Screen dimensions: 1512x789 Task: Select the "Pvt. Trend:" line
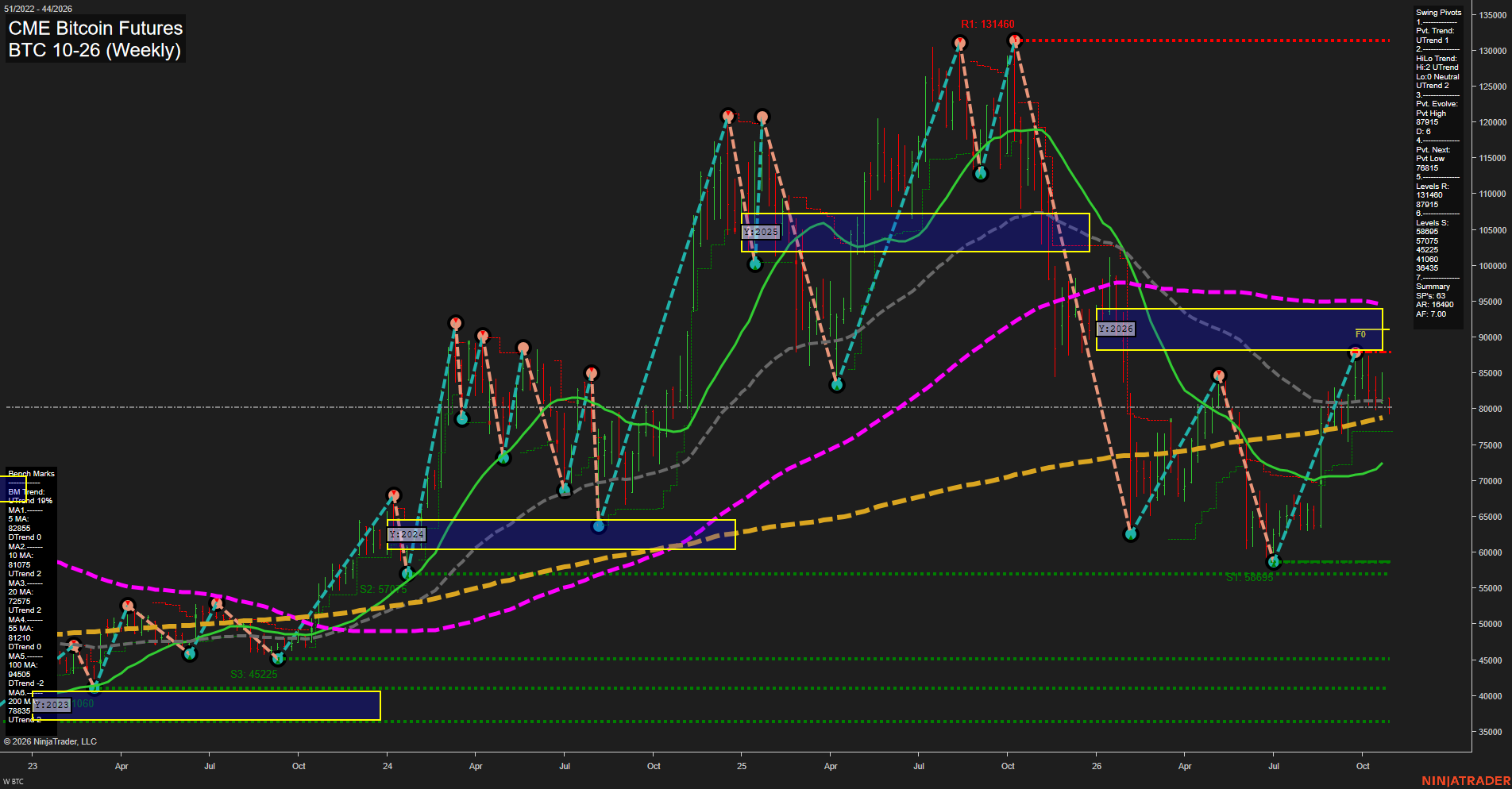[x=1435, y=31]
